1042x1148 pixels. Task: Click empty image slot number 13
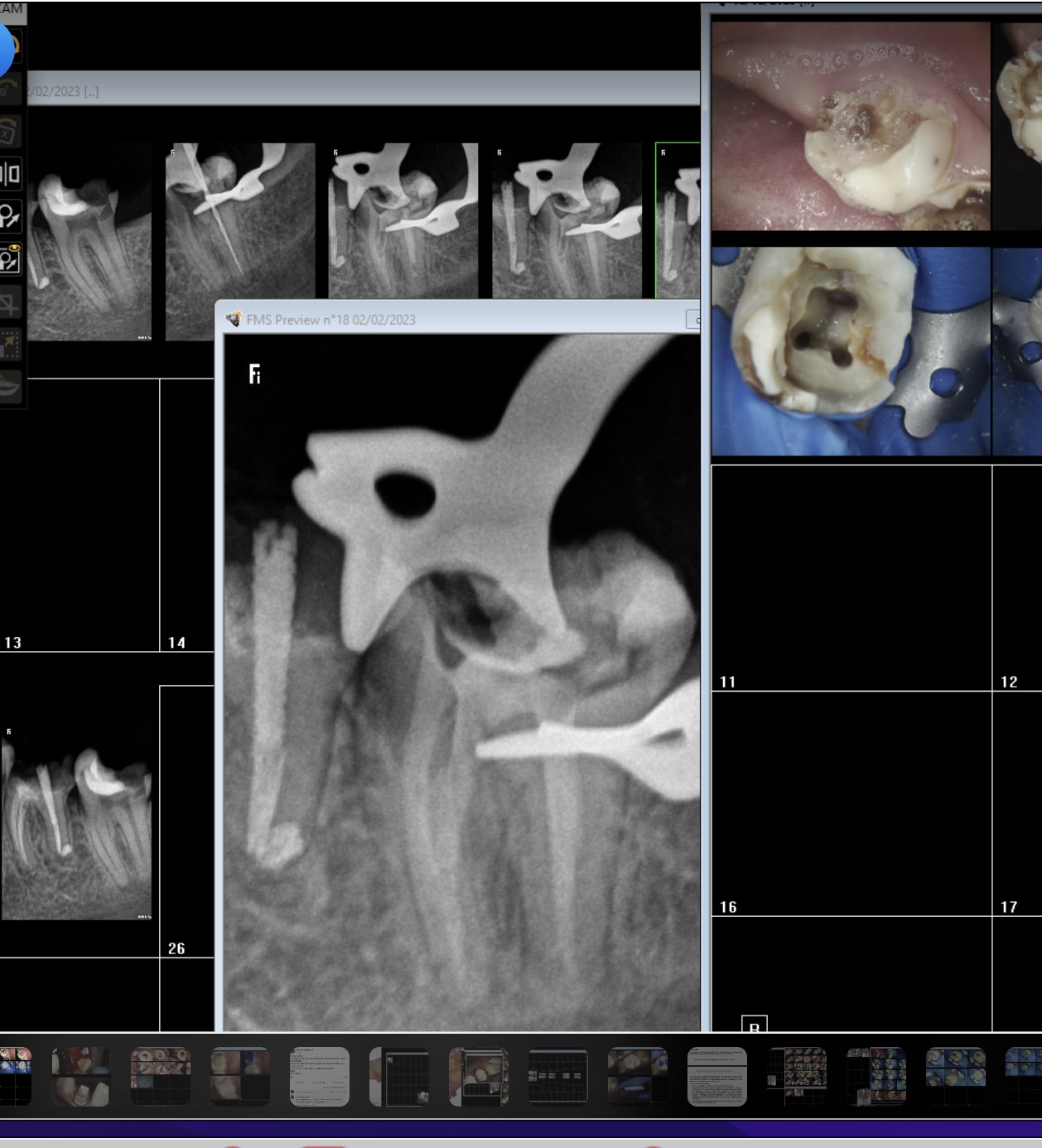click(80, 514)
